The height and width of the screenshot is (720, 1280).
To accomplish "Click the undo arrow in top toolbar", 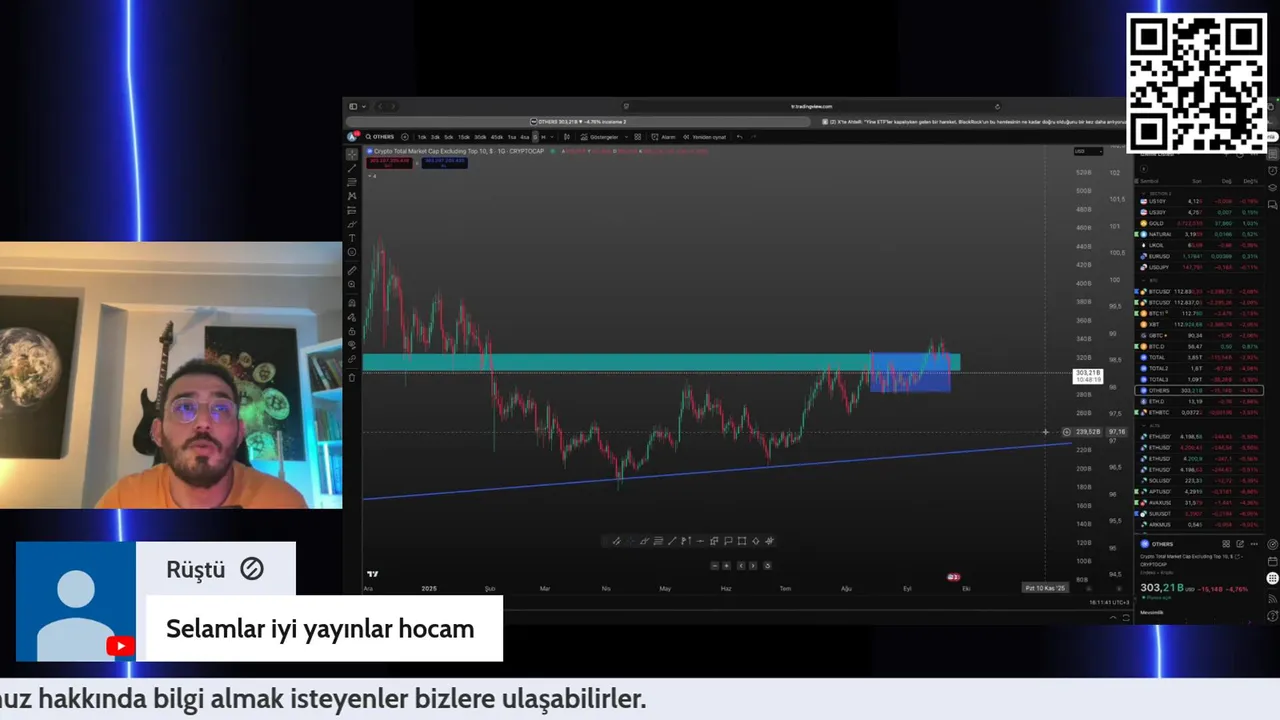I will 739,137.
